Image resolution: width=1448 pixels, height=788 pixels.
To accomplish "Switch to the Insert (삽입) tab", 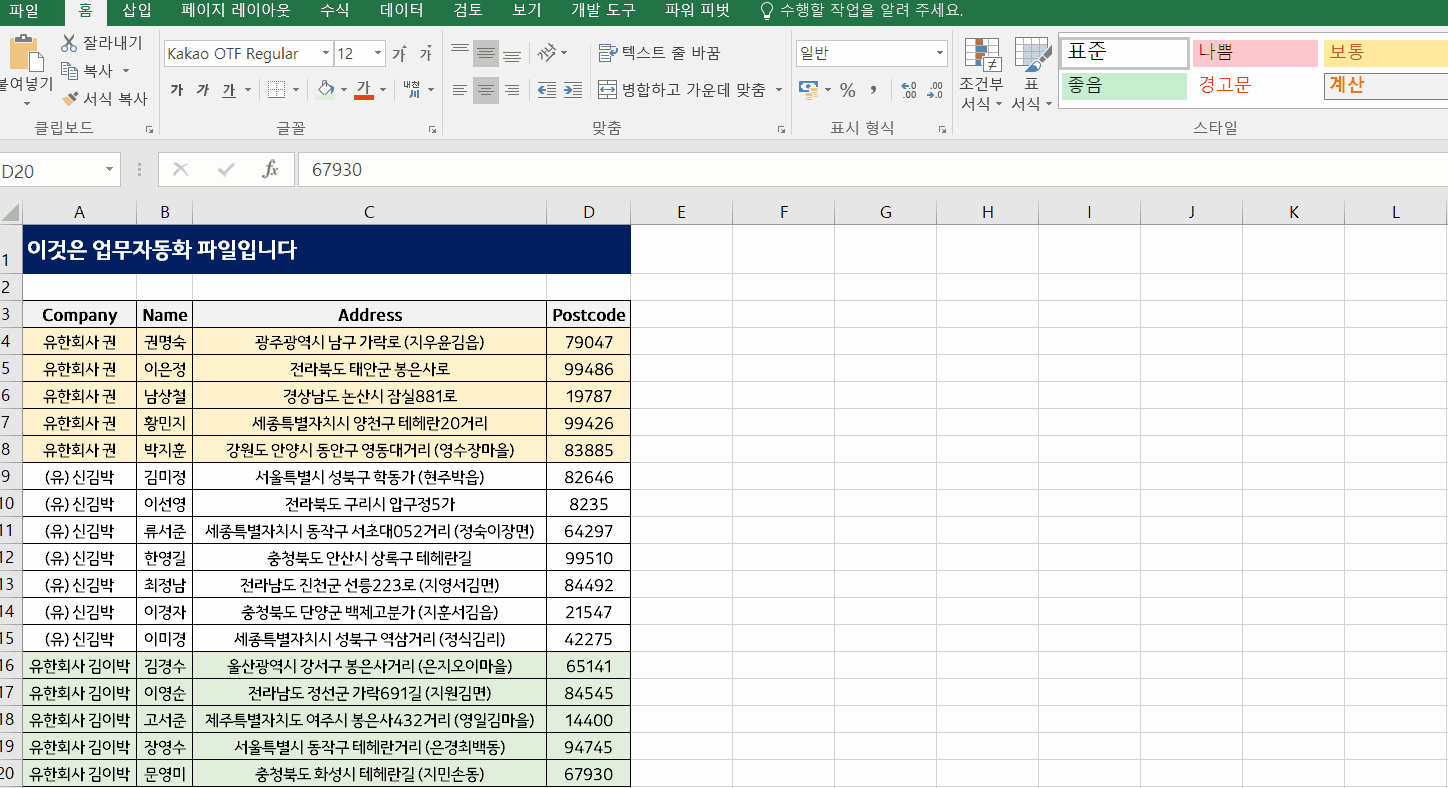I will 137,11.
